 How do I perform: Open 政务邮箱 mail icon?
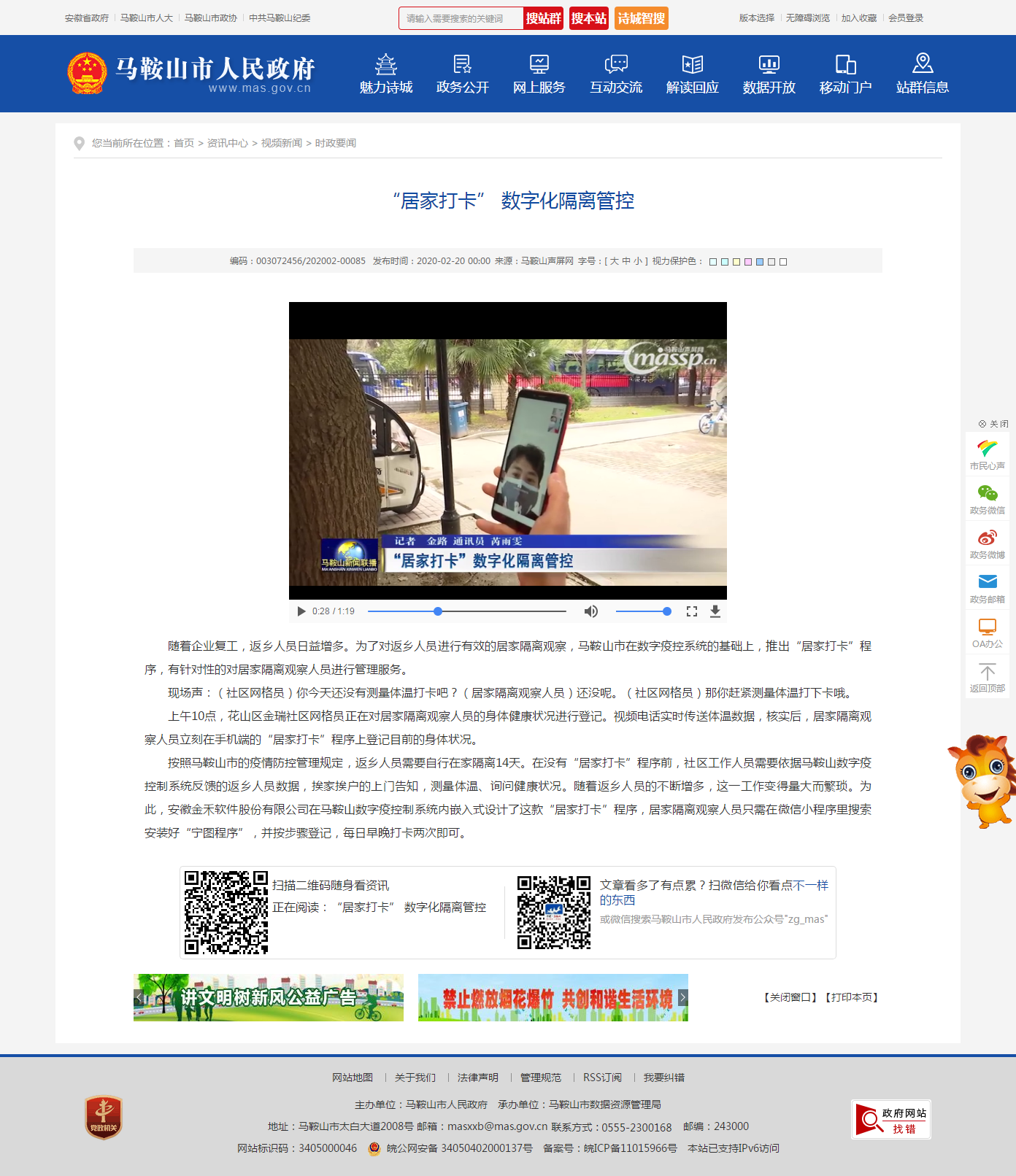pyautogui.click(x=987, y=588)
